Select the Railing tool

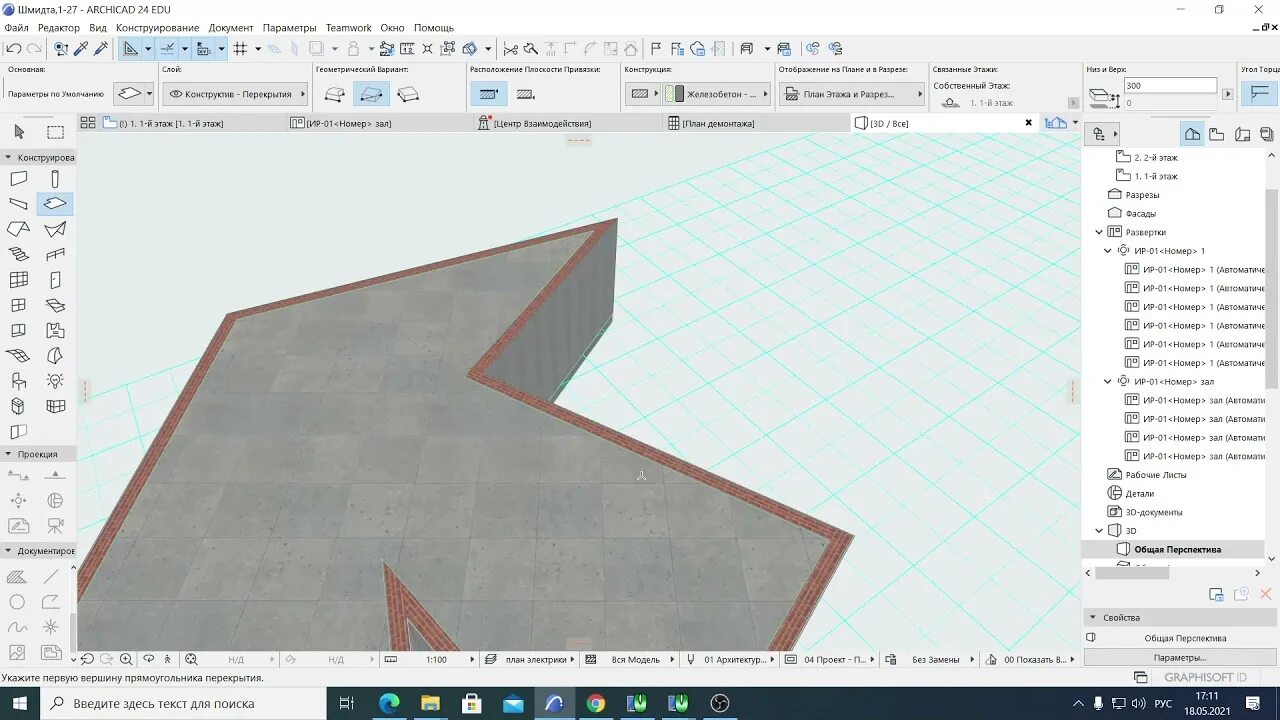click(55, 254)
